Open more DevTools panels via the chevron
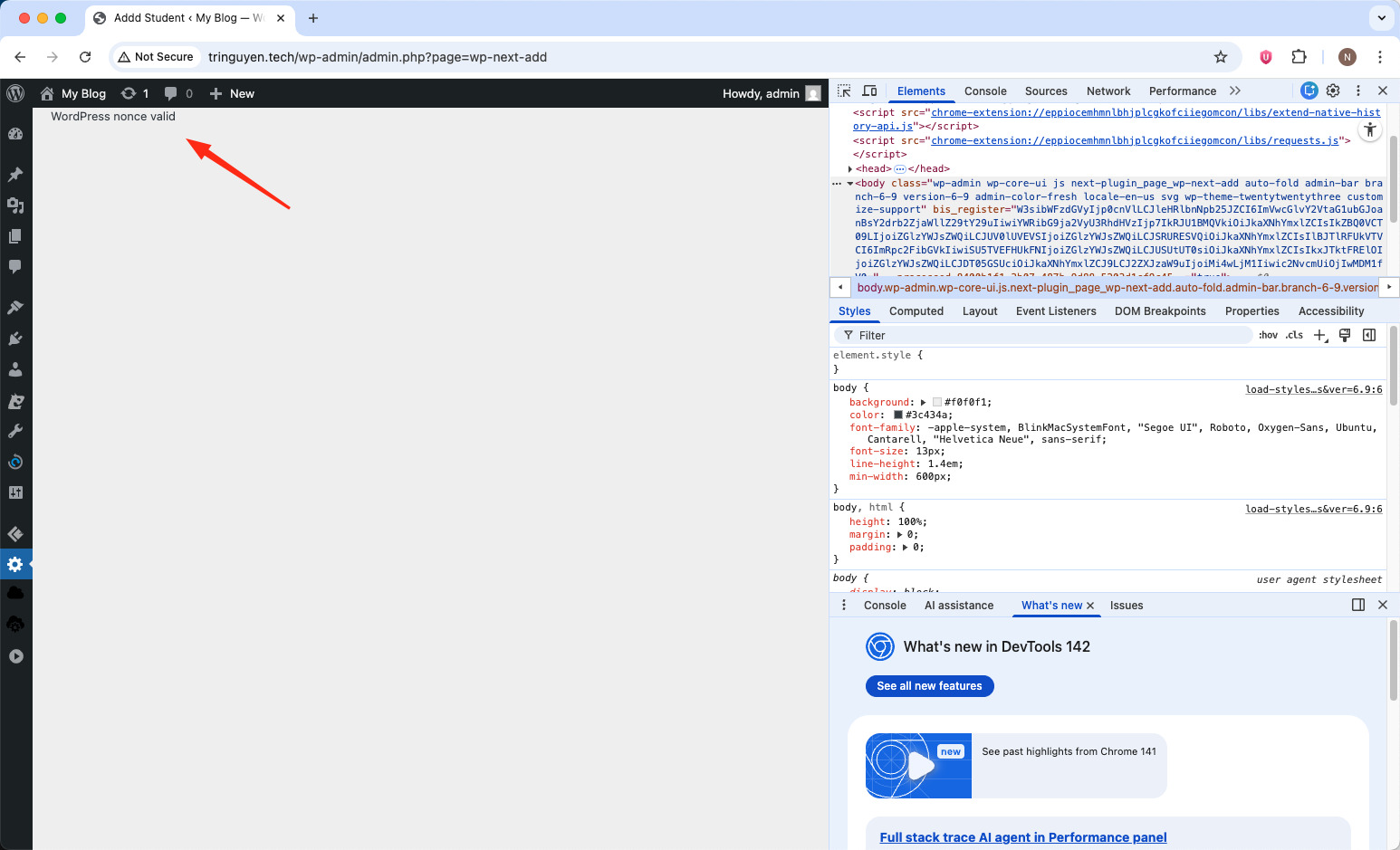This screenshot has width=1400, height=850. (1235, 91)
